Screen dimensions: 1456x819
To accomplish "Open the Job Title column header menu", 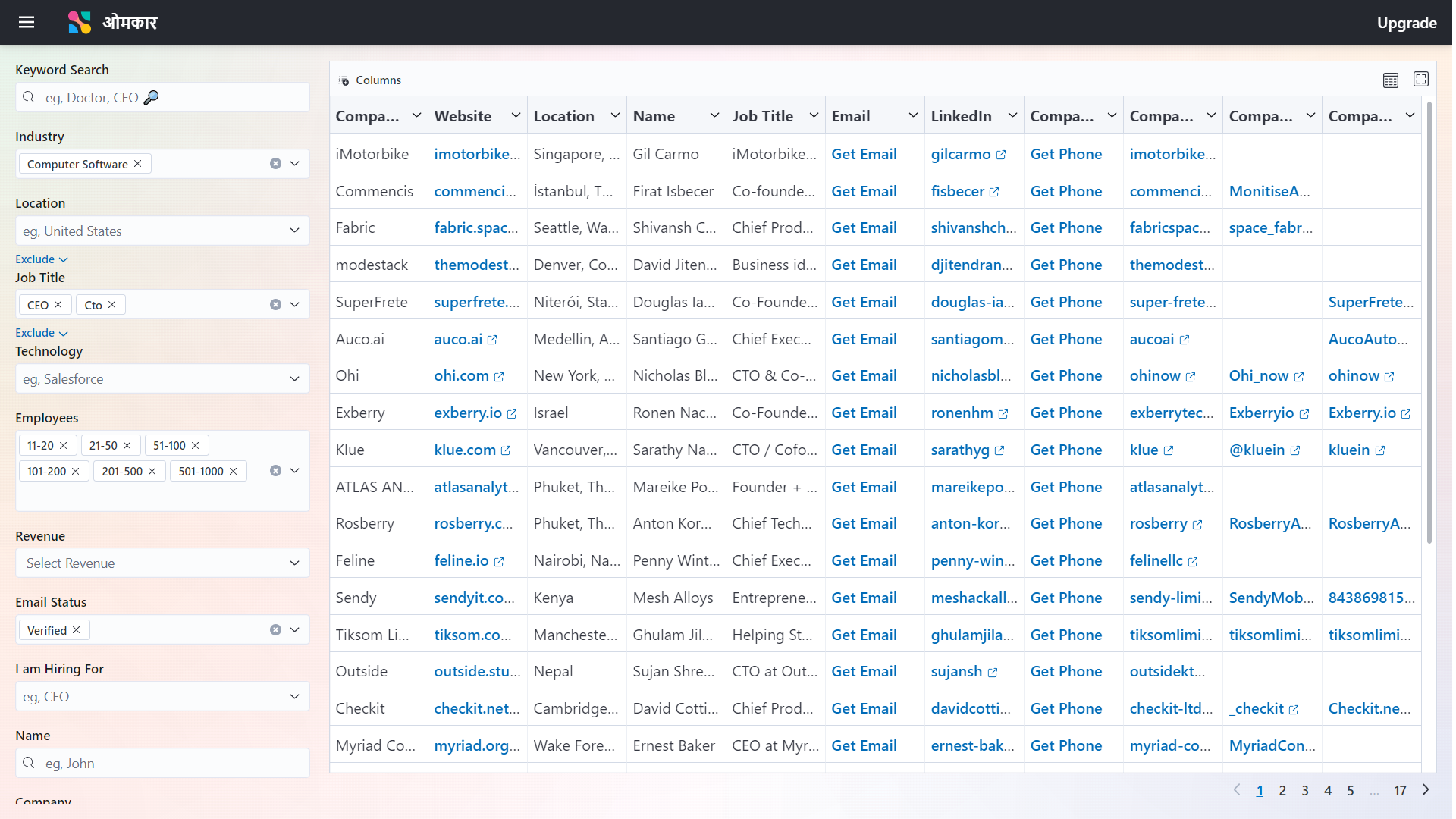I will tap(814, 115).
